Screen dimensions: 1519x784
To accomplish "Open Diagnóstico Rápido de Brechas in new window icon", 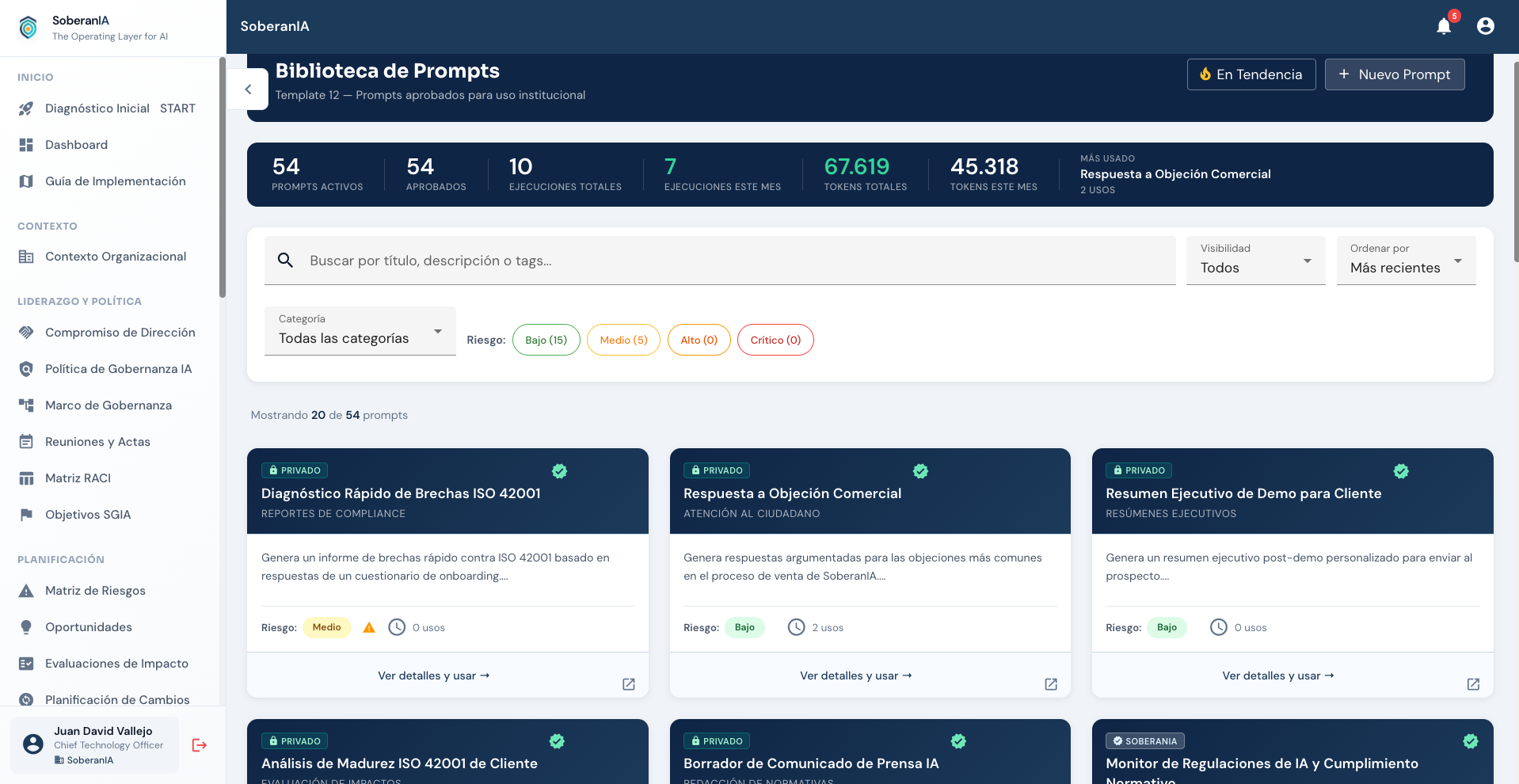I will coord(629,684).
